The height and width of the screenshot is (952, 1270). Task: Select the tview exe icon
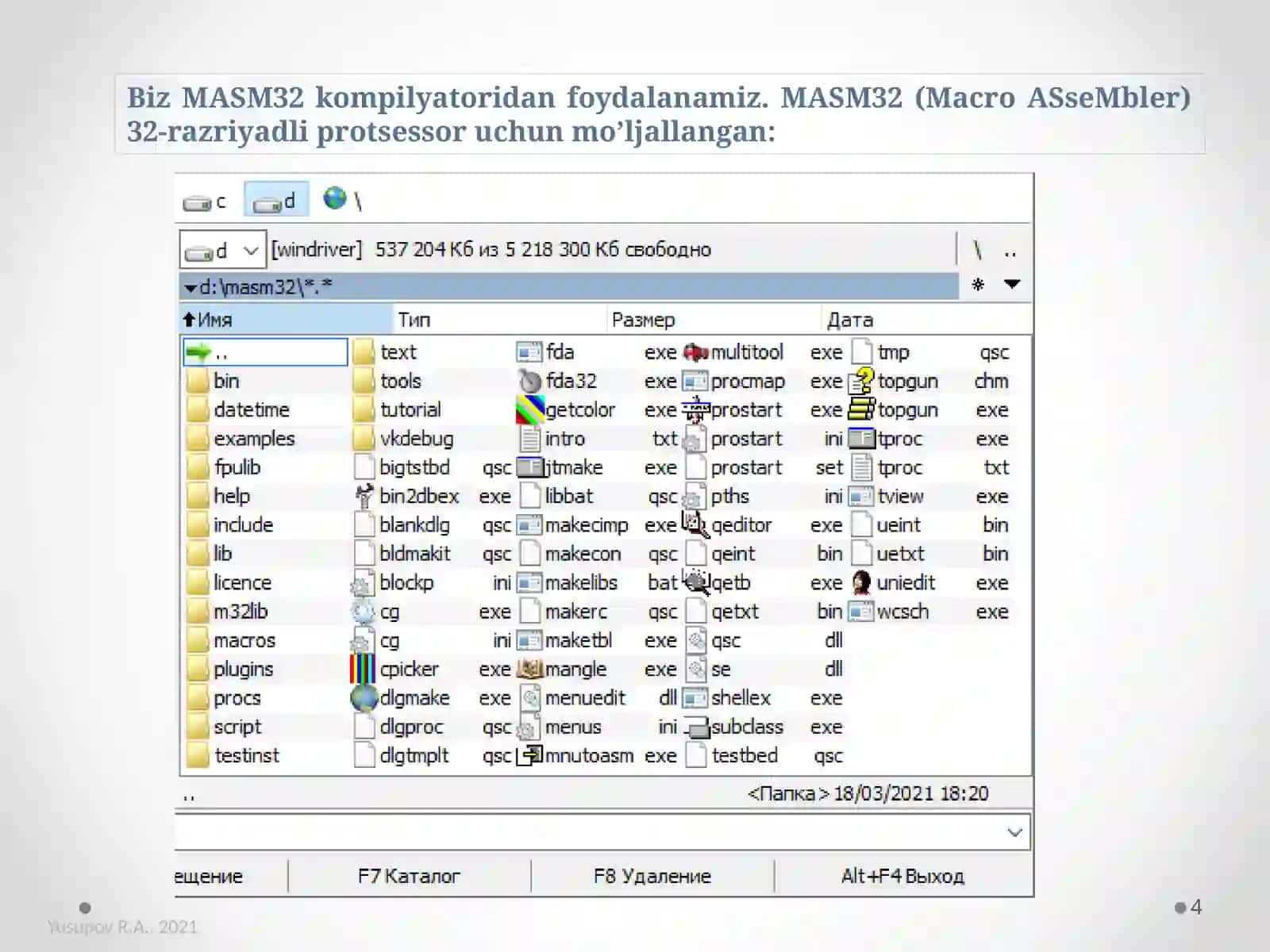click(x=861, y=497)
